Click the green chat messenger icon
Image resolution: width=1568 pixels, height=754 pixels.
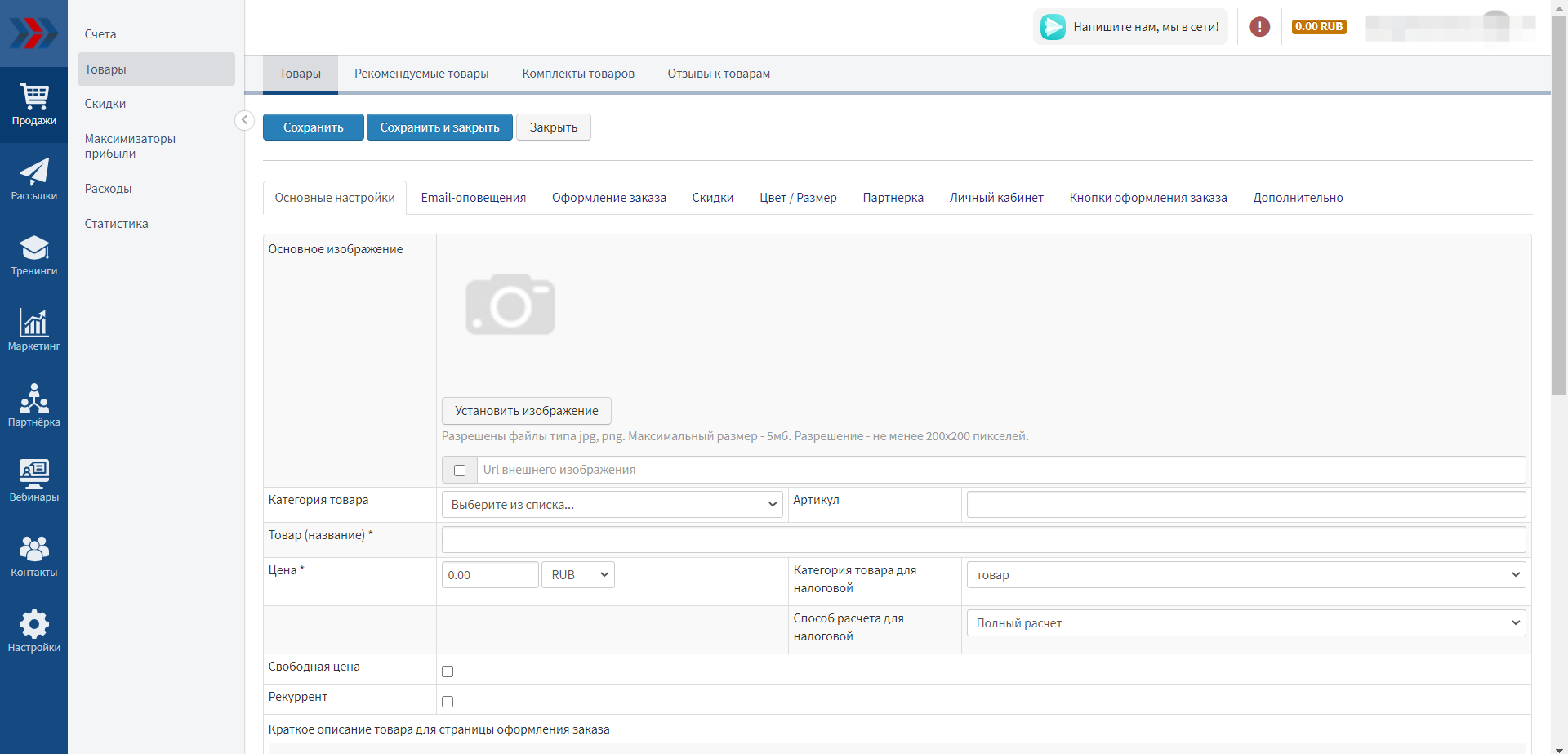tap(1053, 27)
